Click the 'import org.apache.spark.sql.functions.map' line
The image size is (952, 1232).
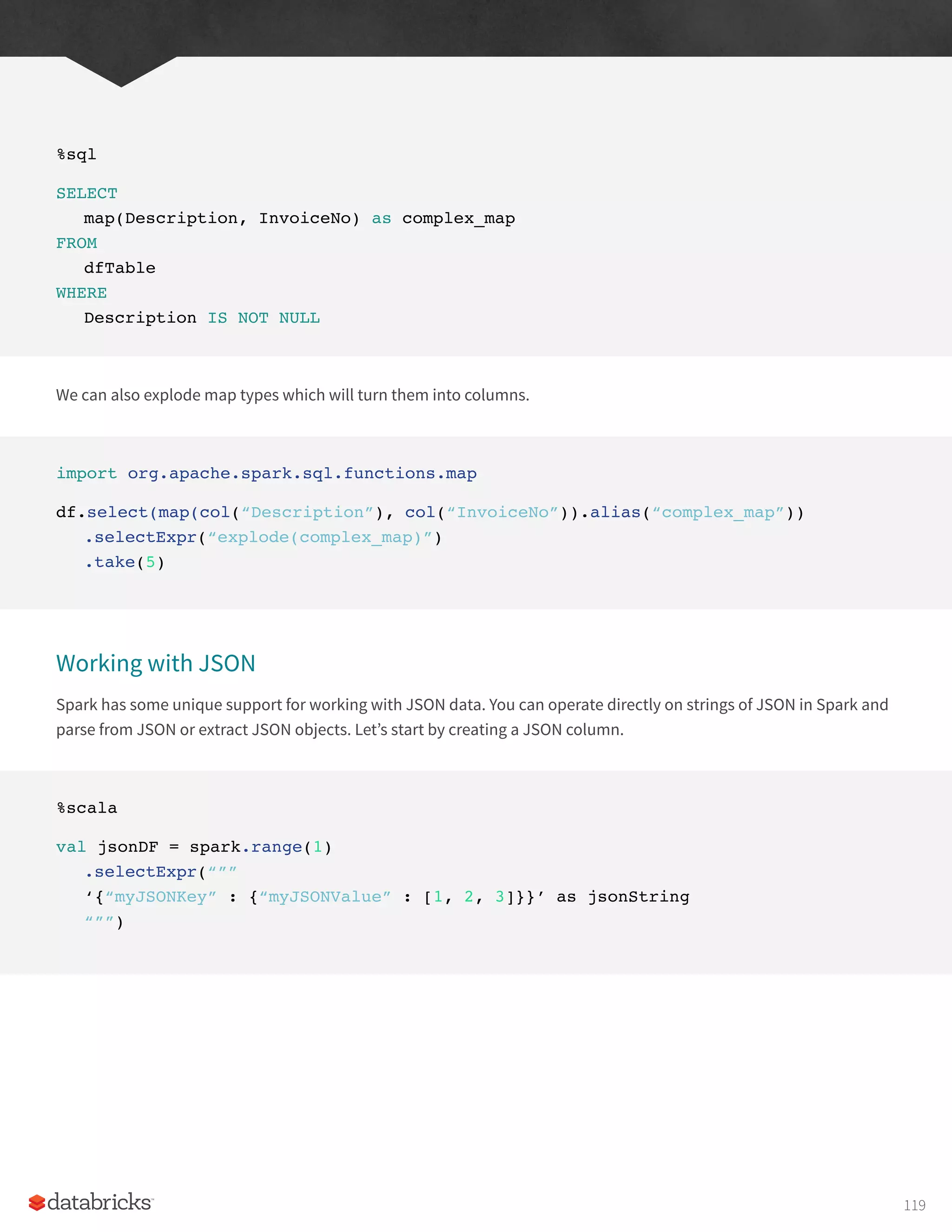point(266,473)
